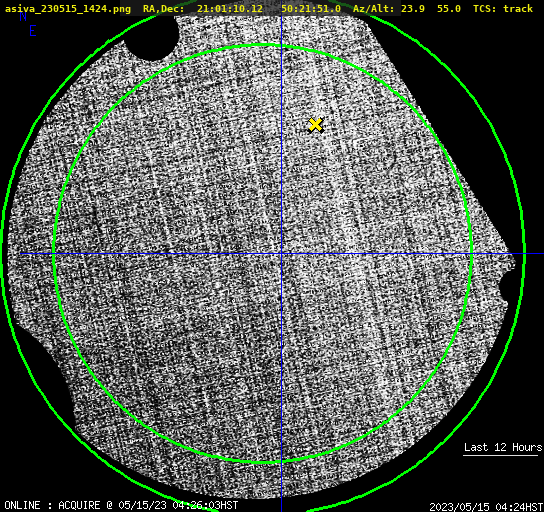Image resolution: width=544 pixels, height=512 pixels.
Task: Click the horizontal blue line's right end
Action: [541, 254]
